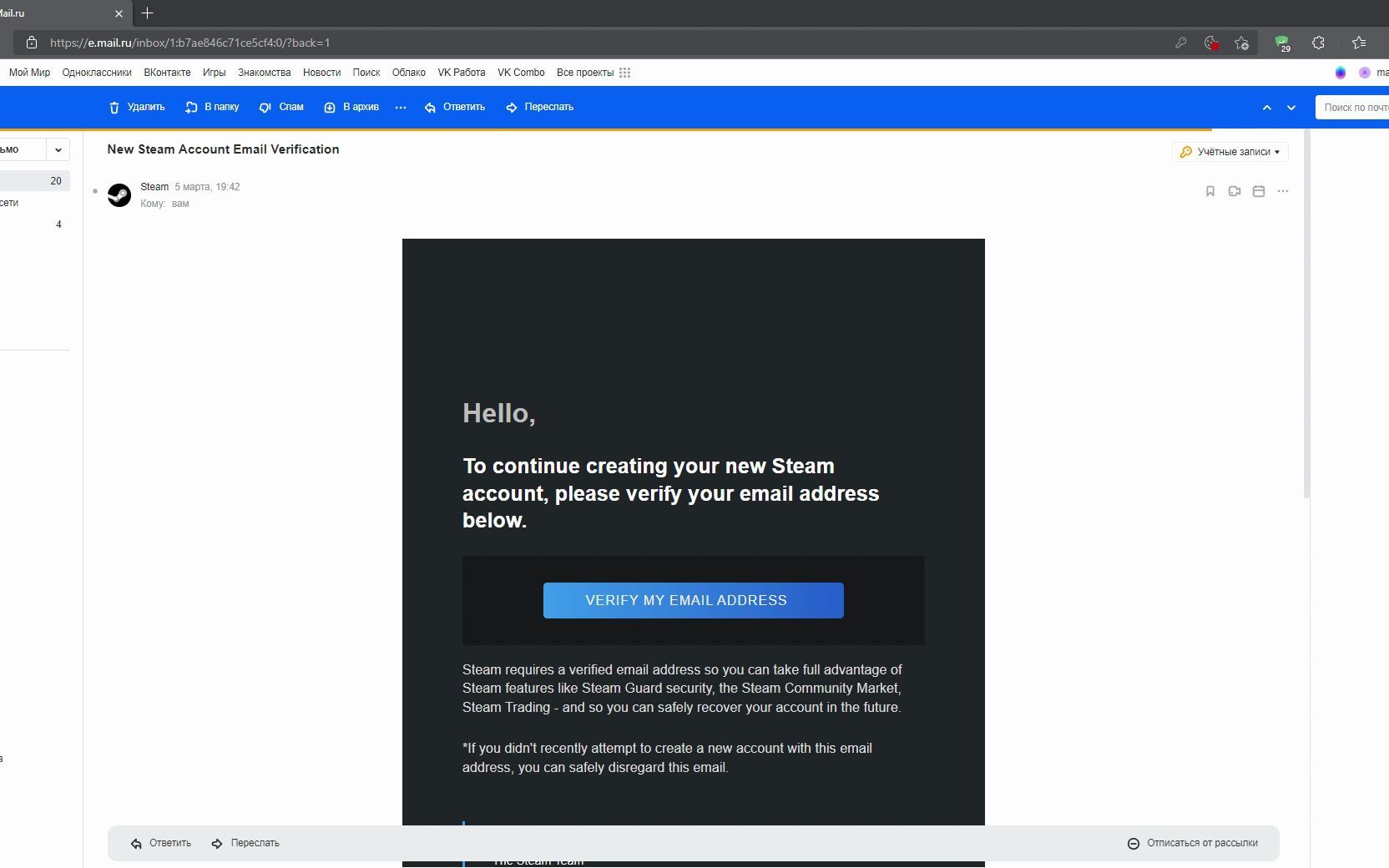This screenshot has width=1389, height=868.
Task: Open the green extension icon with badge 29
Action: 1282,43
